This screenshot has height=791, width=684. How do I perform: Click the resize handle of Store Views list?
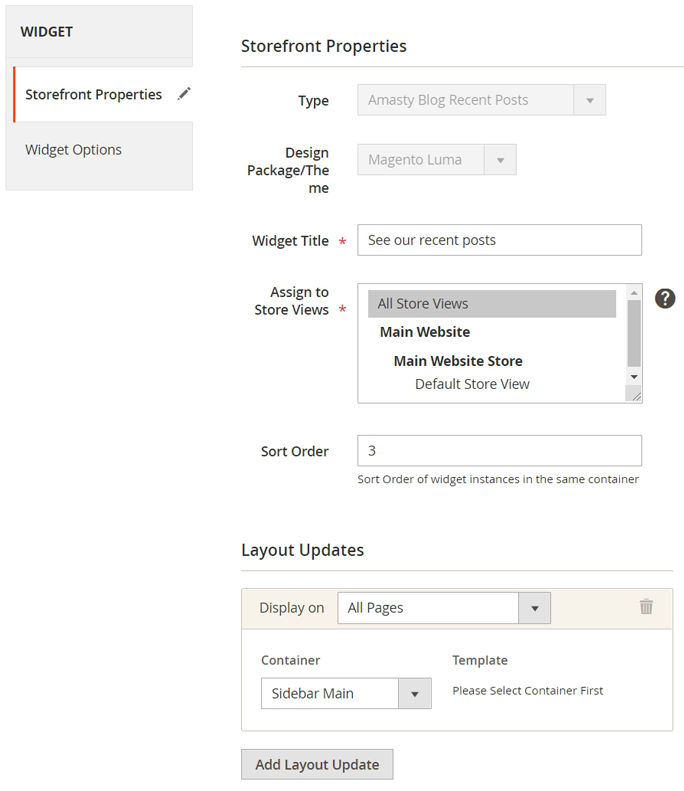tap(634, 396)
